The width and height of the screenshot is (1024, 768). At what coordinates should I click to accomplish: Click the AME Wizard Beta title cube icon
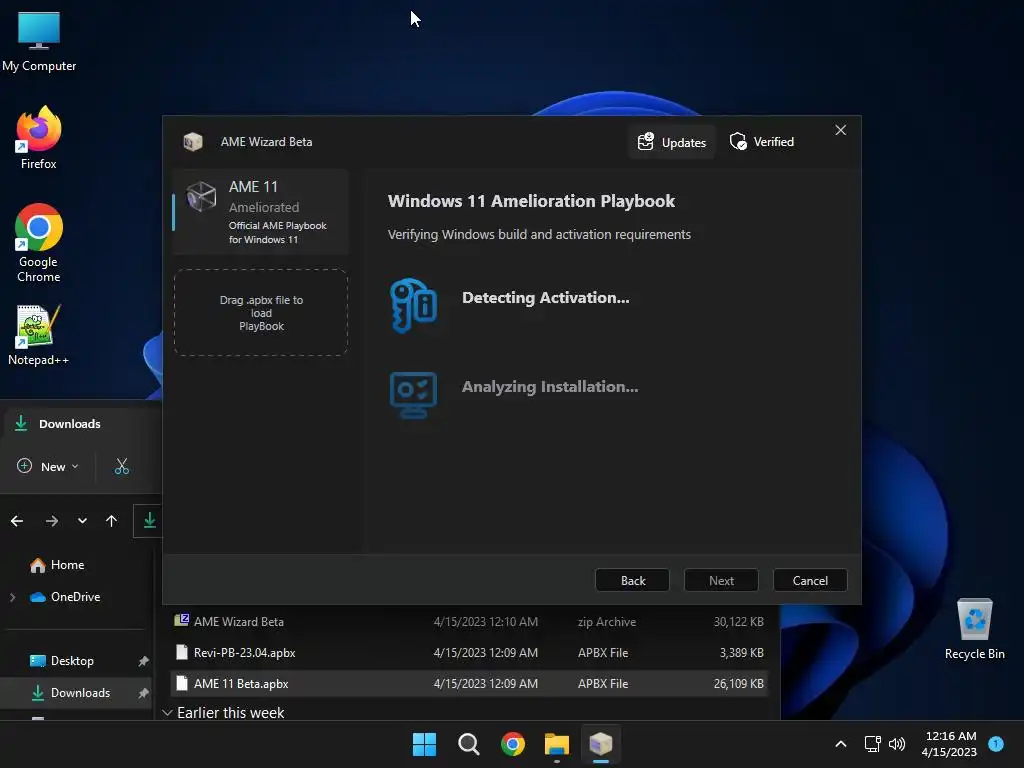[x=193, y=142]
